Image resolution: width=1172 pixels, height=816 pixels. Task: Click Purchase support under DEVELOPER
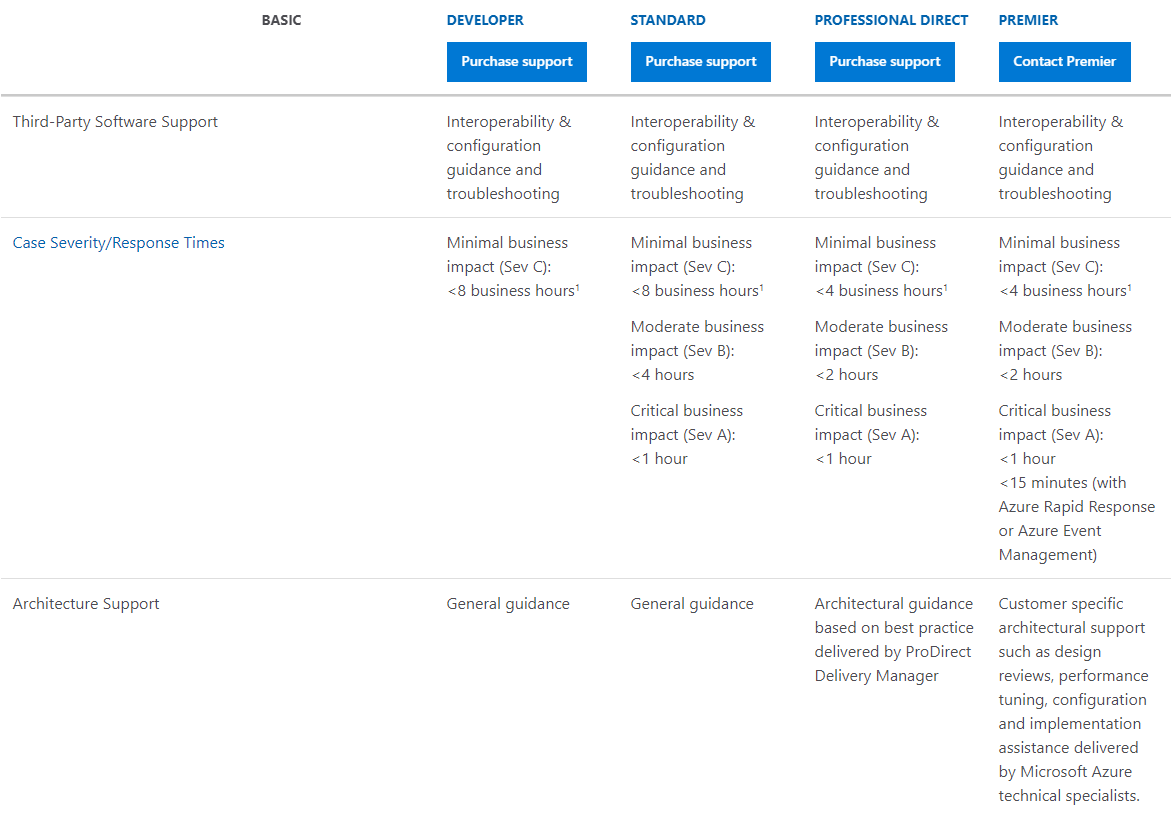tap(516, 61)
